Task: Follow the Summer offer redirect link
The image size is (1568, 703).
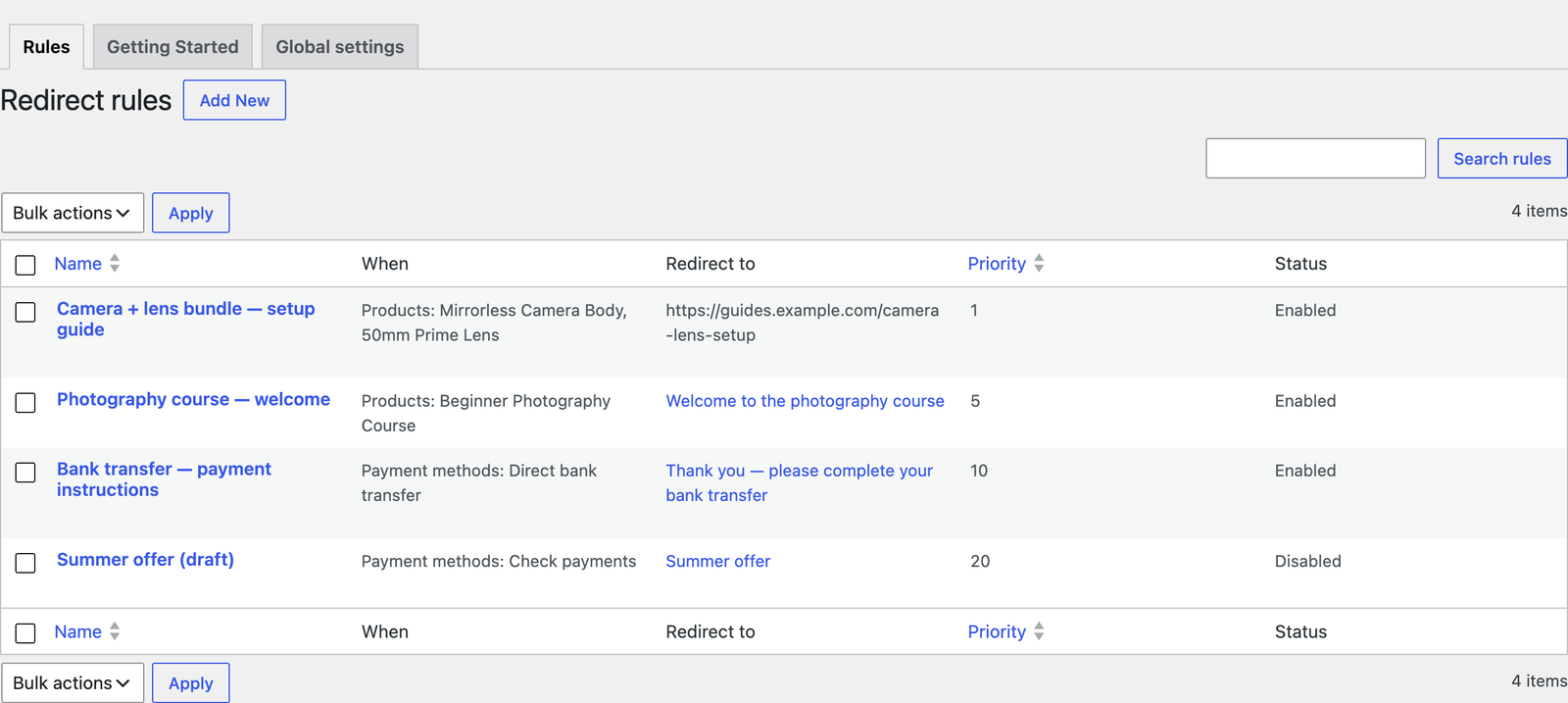Action: click(717, 562)
